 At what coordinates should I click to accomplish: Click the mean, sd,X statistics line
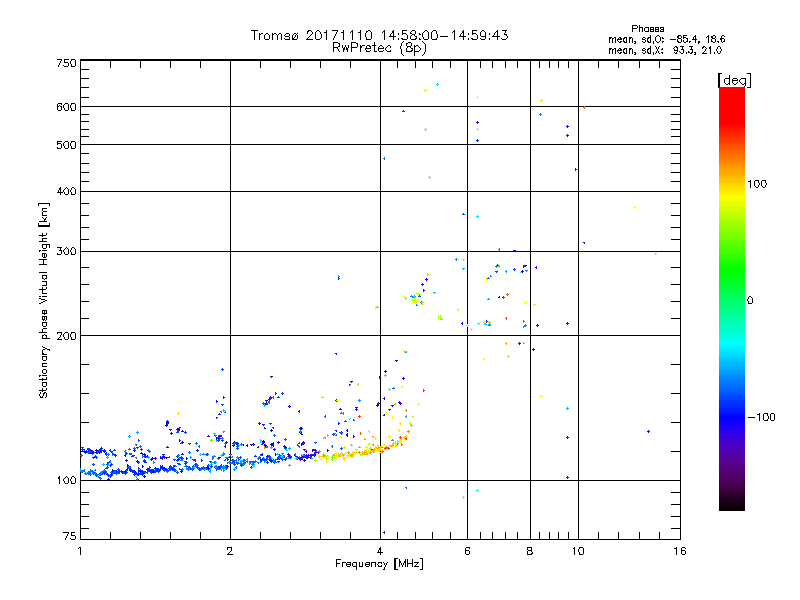[665, 51]
